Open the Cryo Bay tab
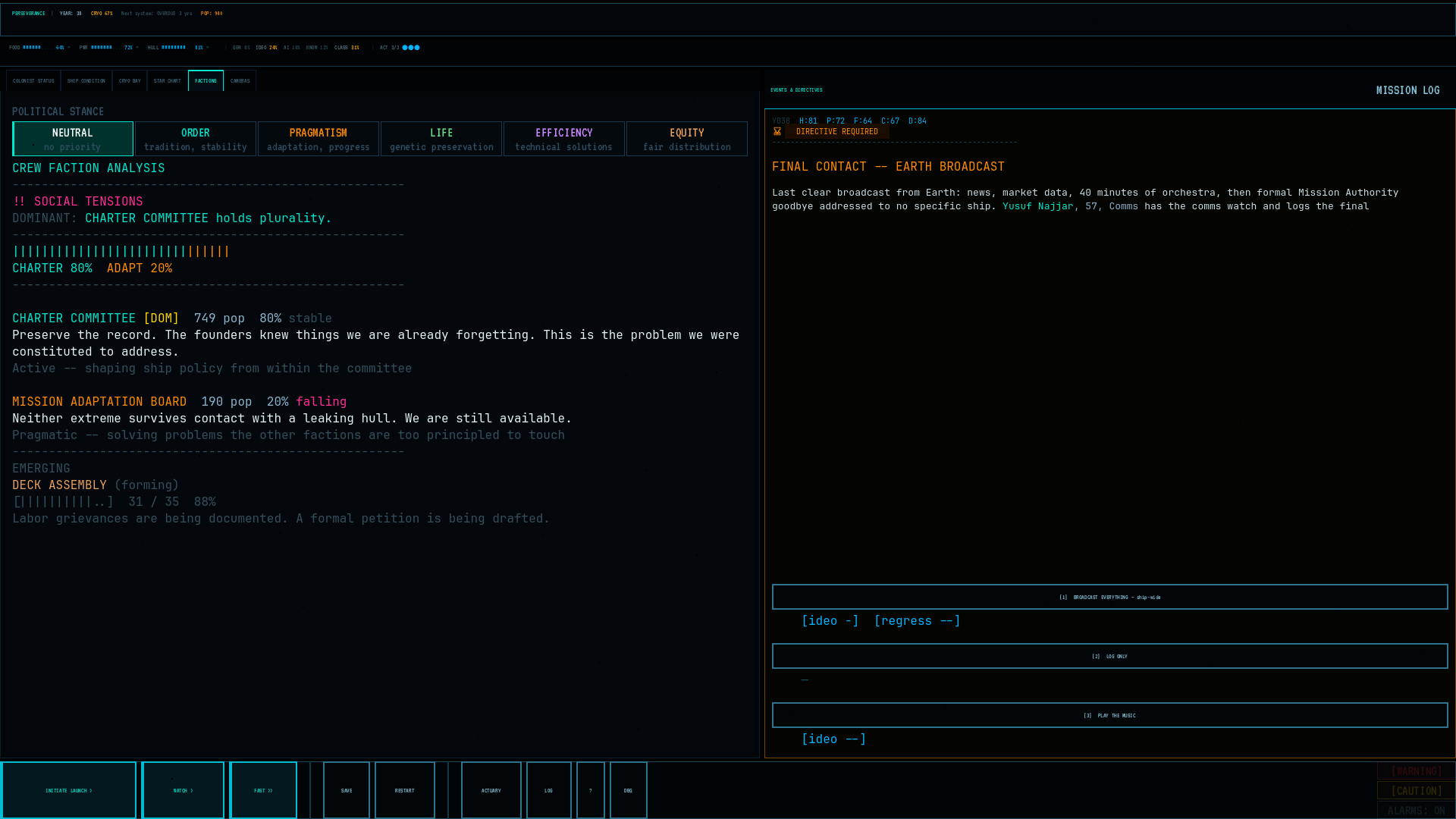 point(130,80)
